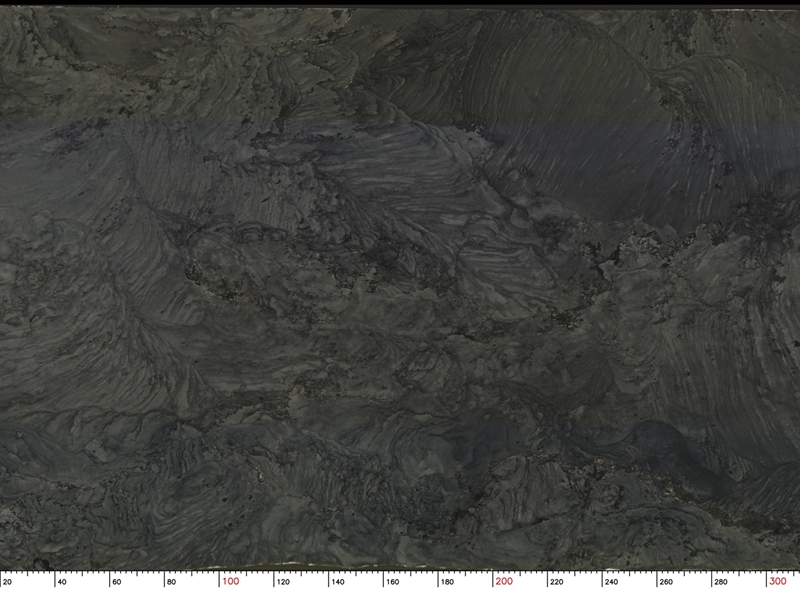The image size is (800, 600).
Task: Click the ruler mark labeled 140
Action: [x=338, y=582]
